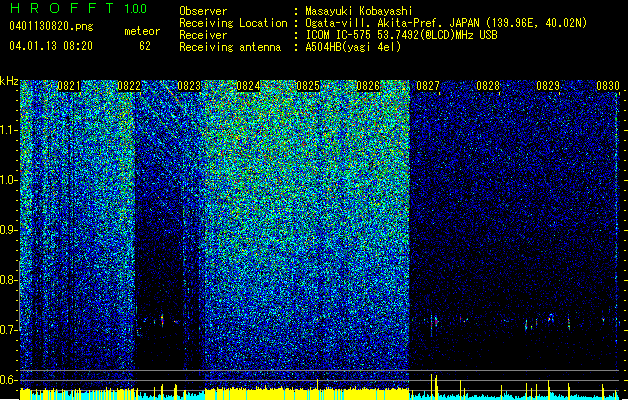Click observer name Masayuki Kobayashi

pos(359,11)
